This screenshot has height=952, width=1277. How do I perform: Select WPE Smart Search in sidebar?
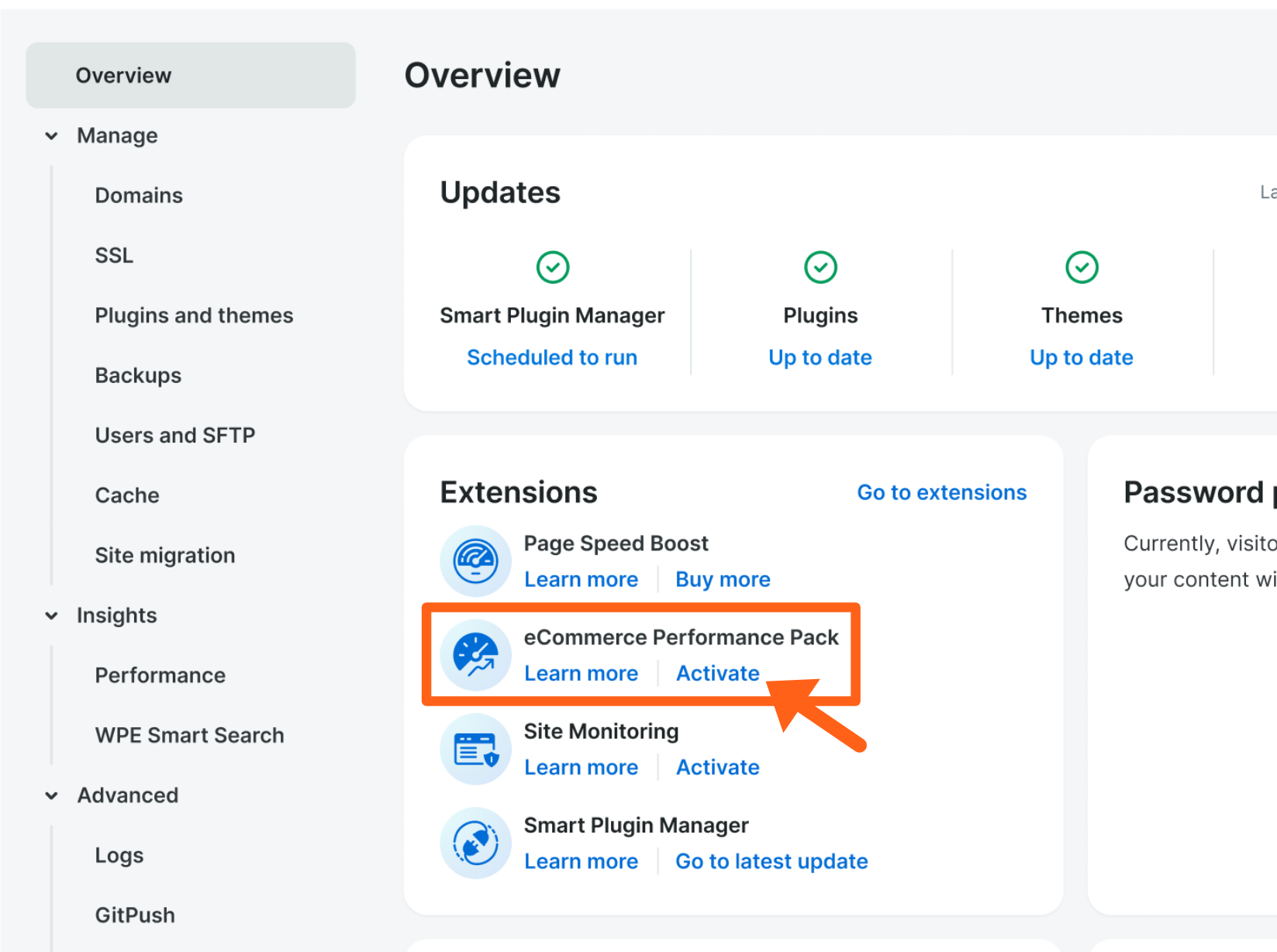coord(189,735)
